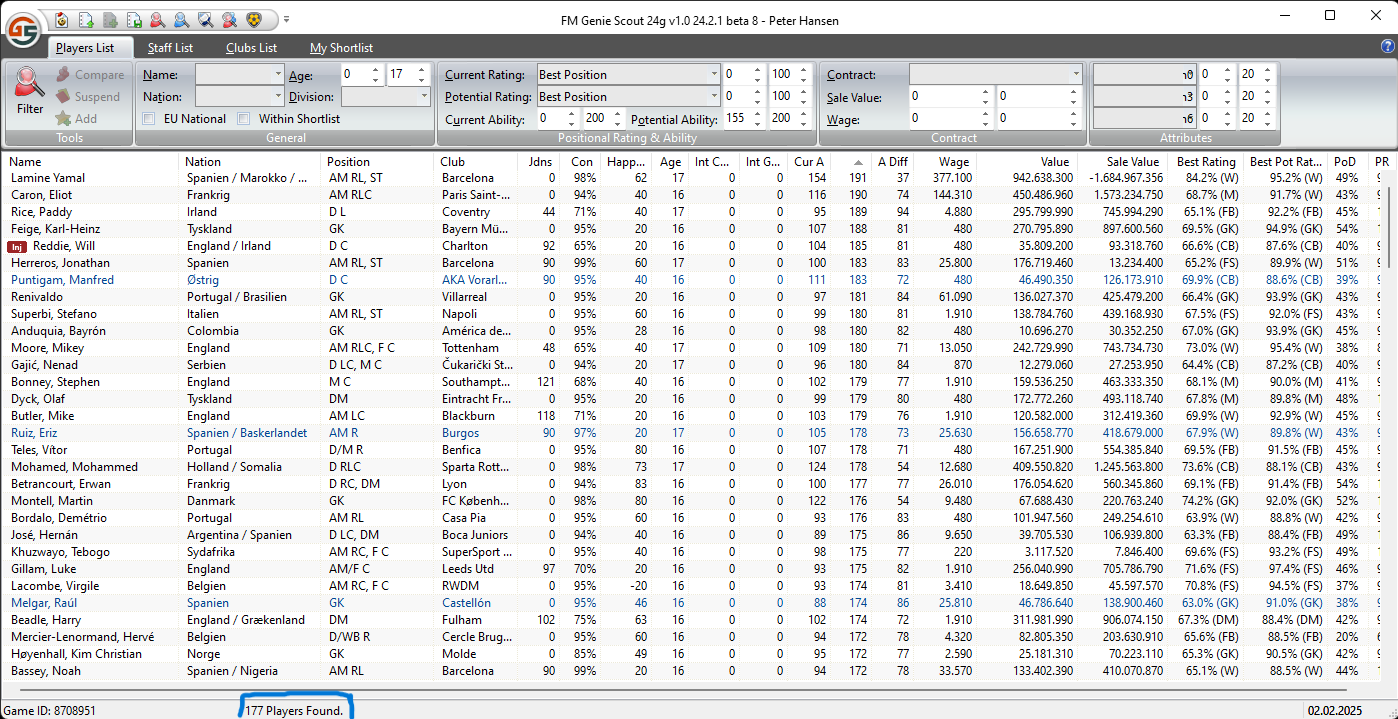
Task: Click the page with floppy disk toolbar icon
Action: click(x=133, y=19)
